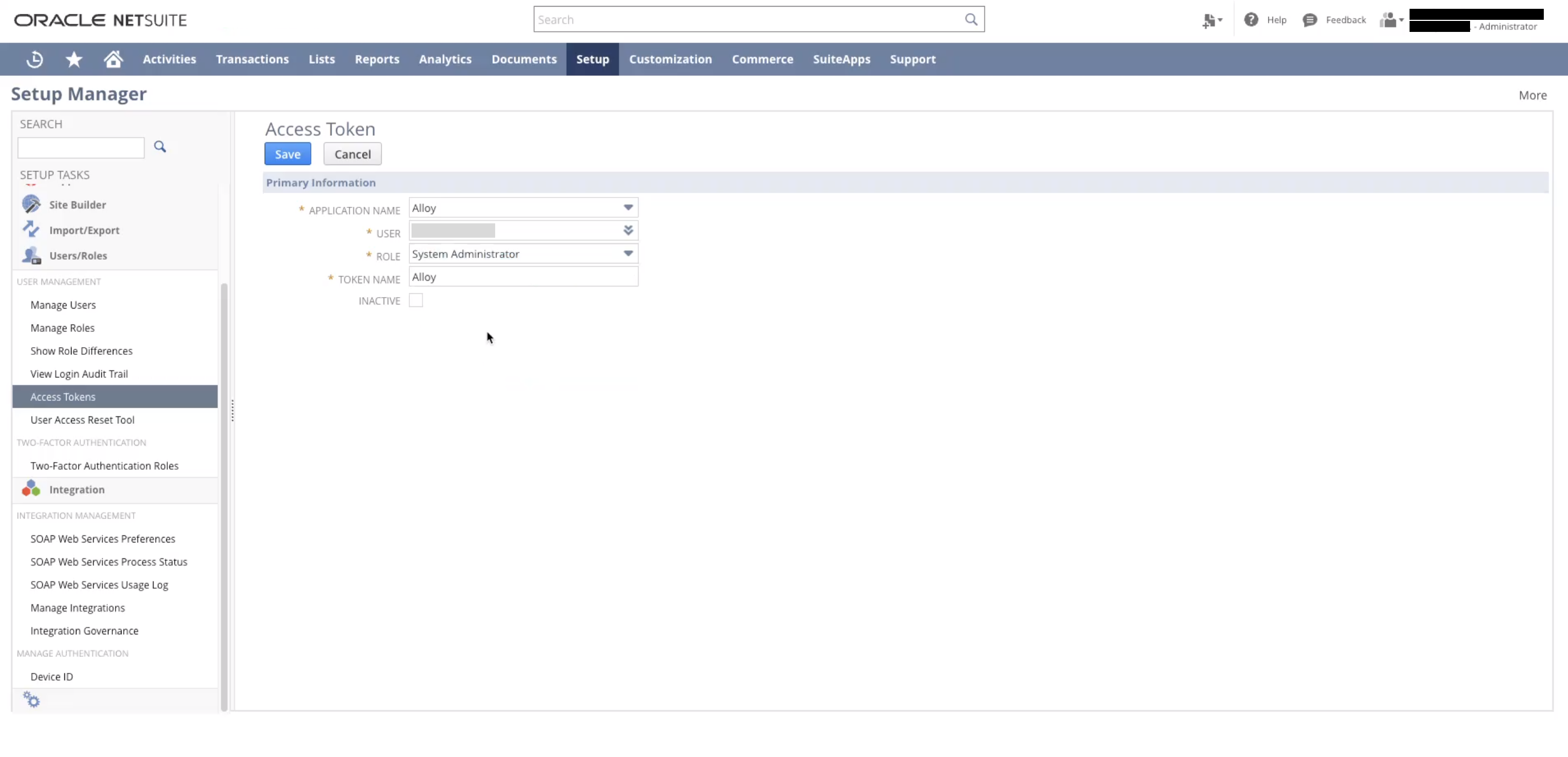Click the Token Name input field
Image resolution: width=1568 pixels, height=757 pixels.
[523, 277]
